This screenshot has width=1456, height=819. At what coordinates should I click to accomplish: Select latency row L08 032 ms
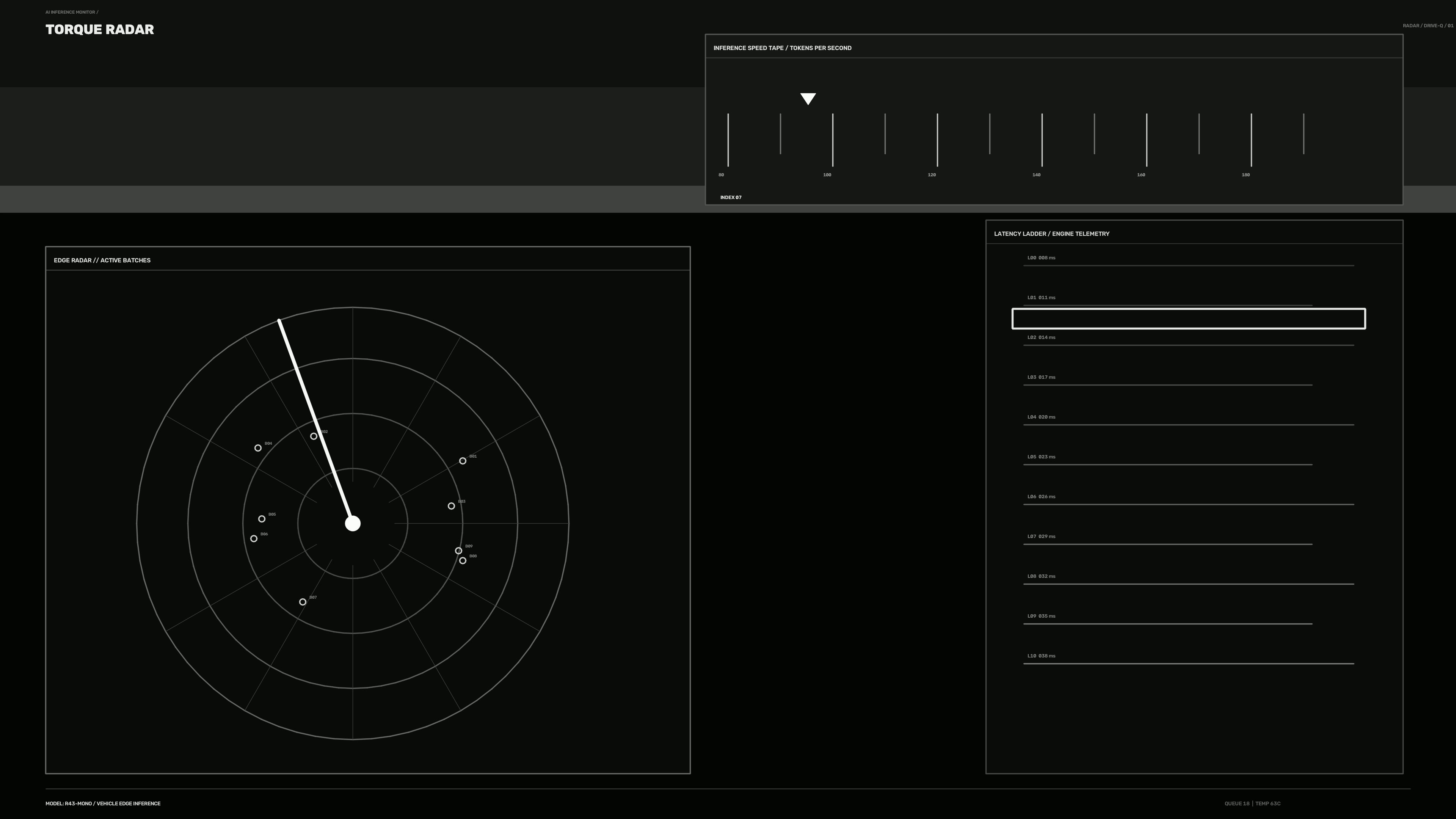click(x=1189, y=580)
